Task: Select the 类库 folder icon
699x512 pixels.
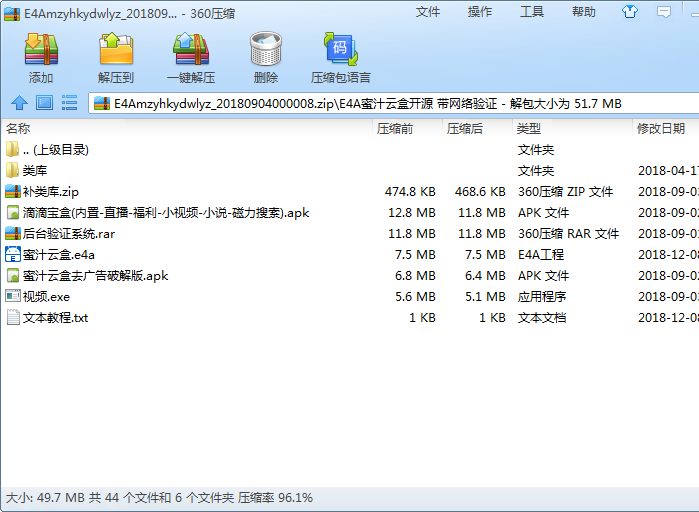Action: click(12, 170)
